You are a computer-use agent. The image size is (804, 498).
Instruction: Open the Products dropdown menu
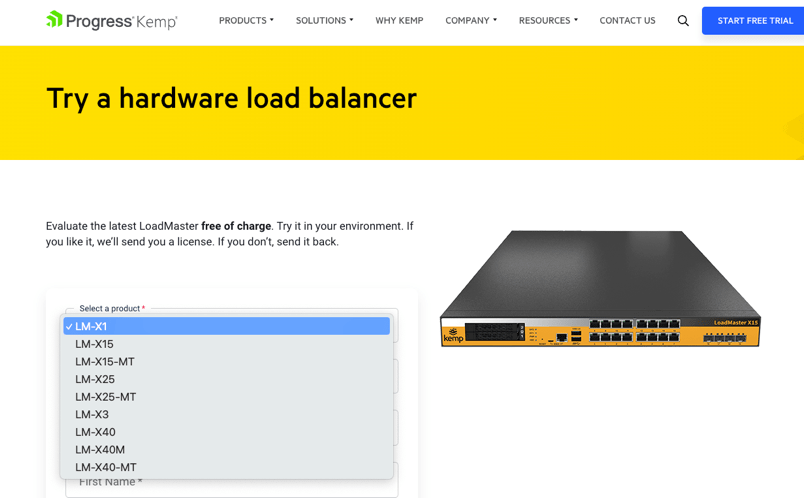pos(246,21)
